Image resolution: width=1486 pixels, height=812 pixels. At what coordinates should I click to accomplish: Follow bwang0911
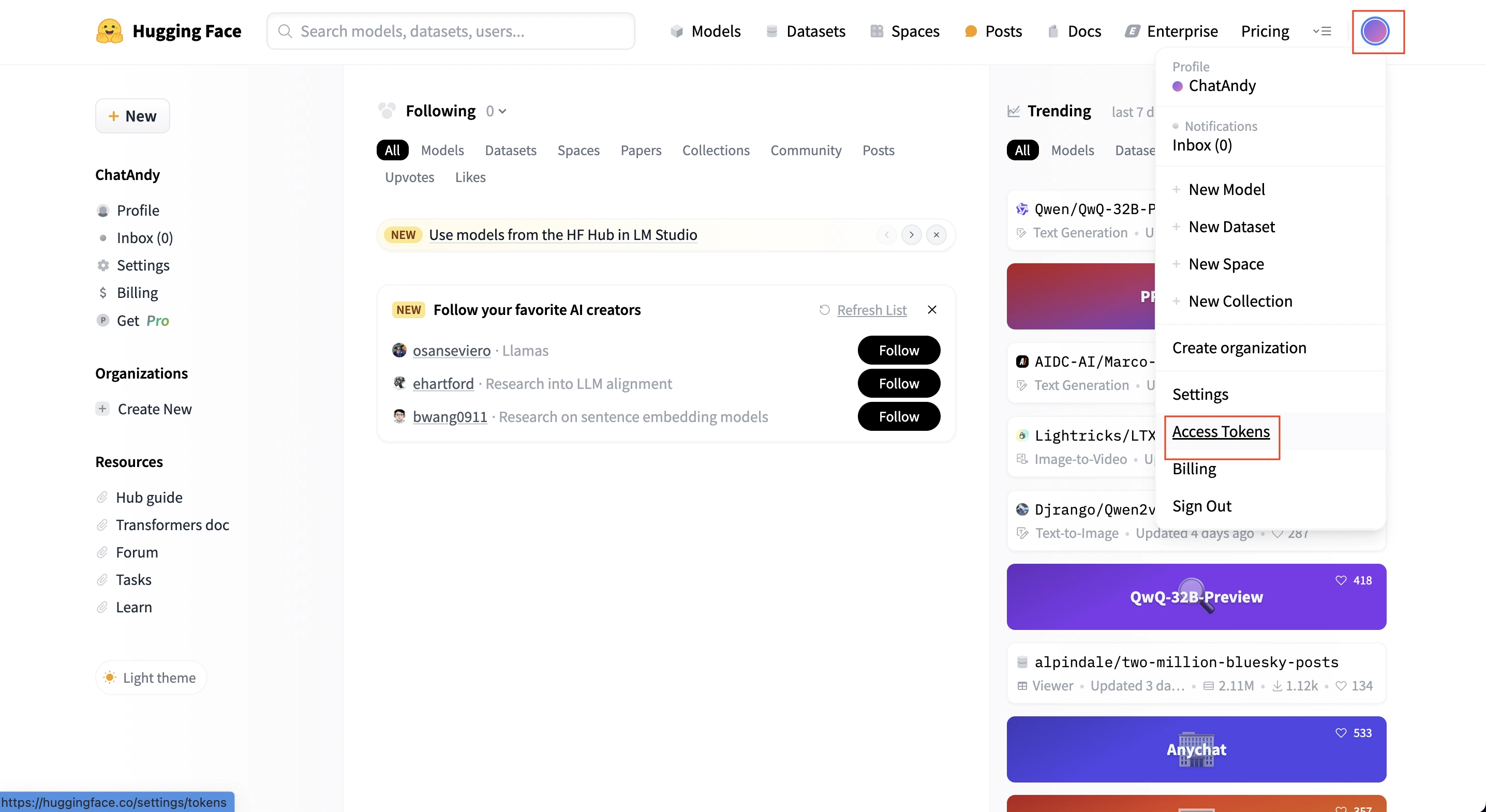(x=899, y=416)
